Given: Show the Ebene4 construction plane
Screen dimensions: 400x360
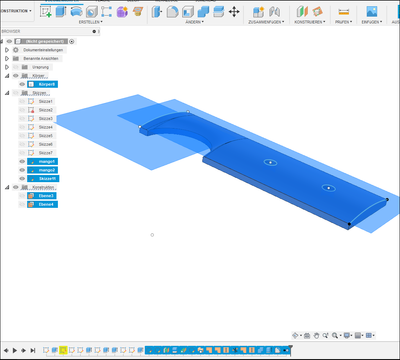Looking at the screenshot, I should click(22, 204).
